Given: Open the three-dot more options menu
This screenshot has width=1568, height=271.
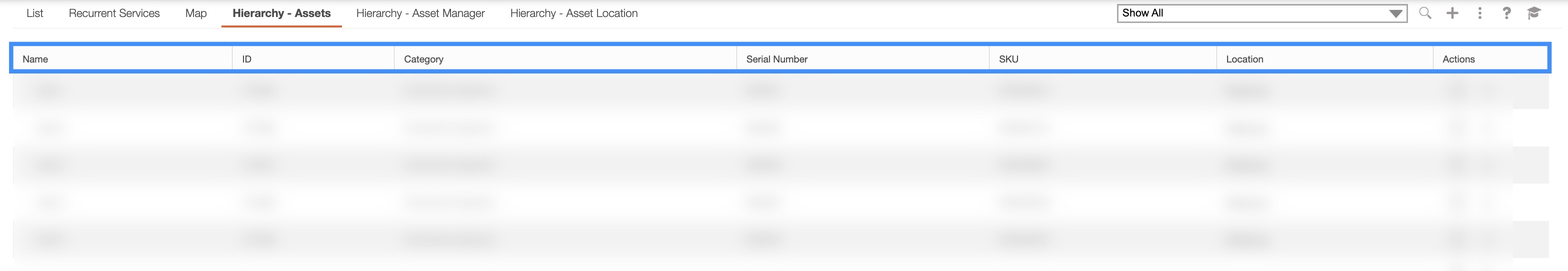Looking at the screenshot, I should pyautogui.click(x=1479, y=13).
